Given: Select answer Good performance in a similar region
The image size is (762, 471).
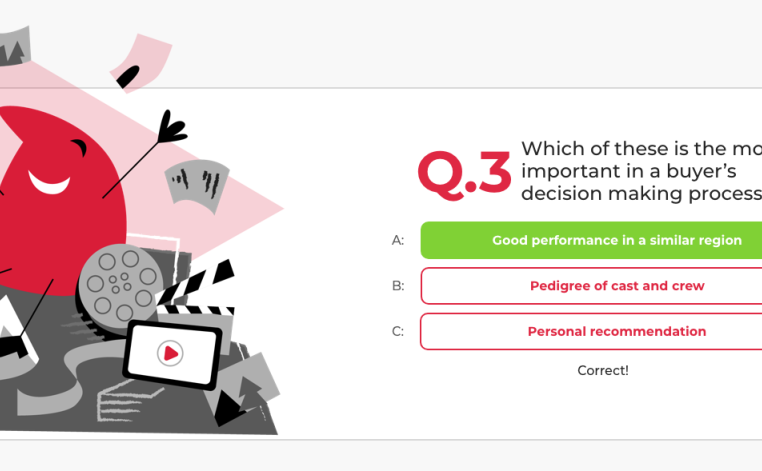Looking at the screenshot, I should [591, 240].
